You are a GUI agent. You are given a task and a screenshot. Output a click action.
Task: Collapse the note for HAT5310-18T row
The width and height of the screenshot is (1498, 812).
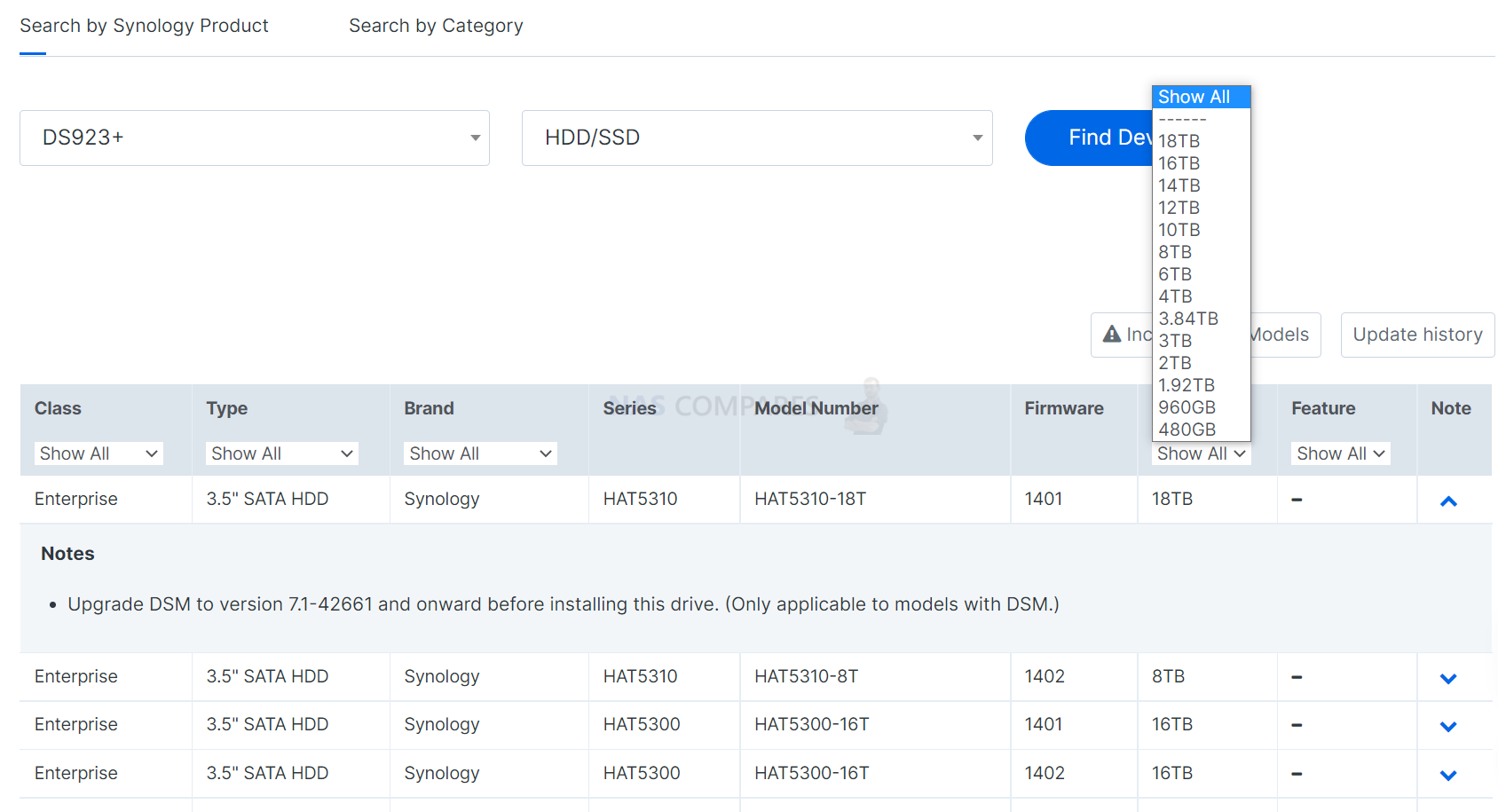pos(1448,501)
